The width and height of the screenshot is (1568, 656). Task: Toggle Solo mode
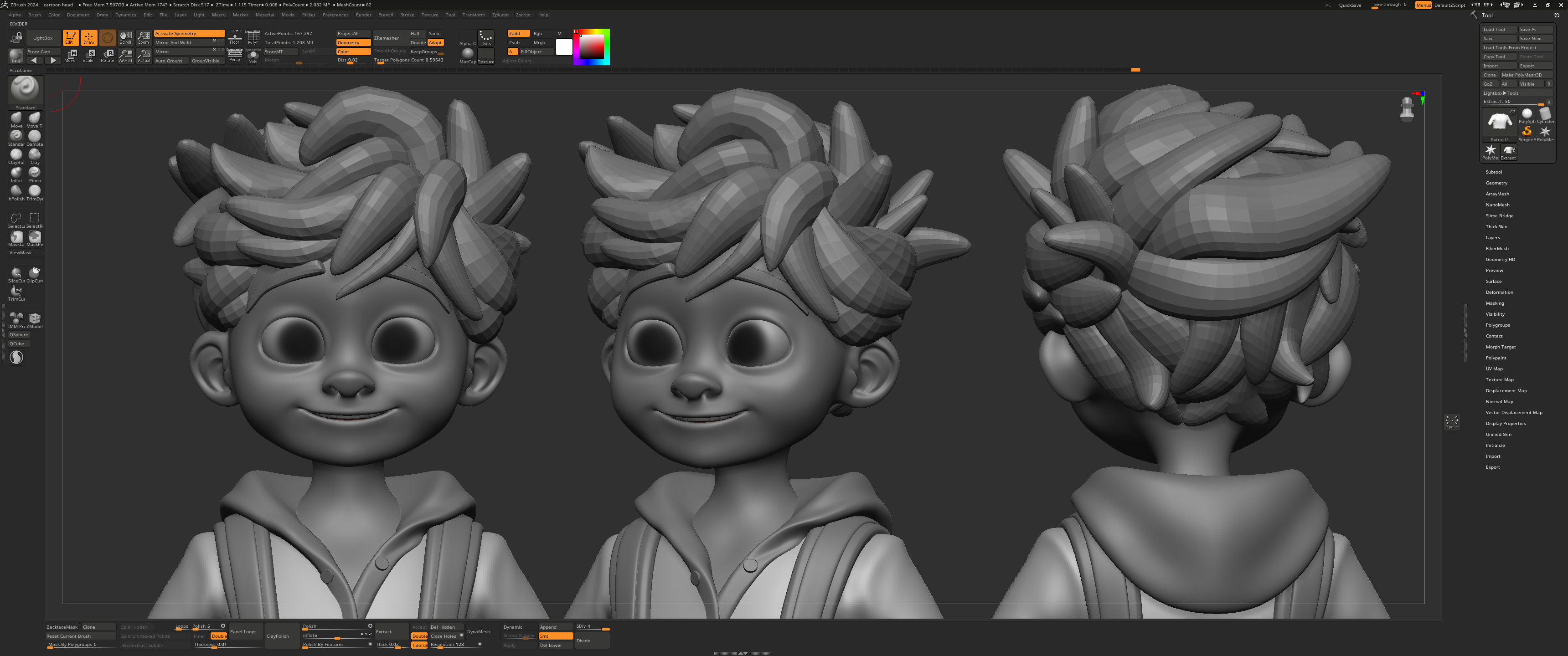pyautogui.click(x=253, y=56)
